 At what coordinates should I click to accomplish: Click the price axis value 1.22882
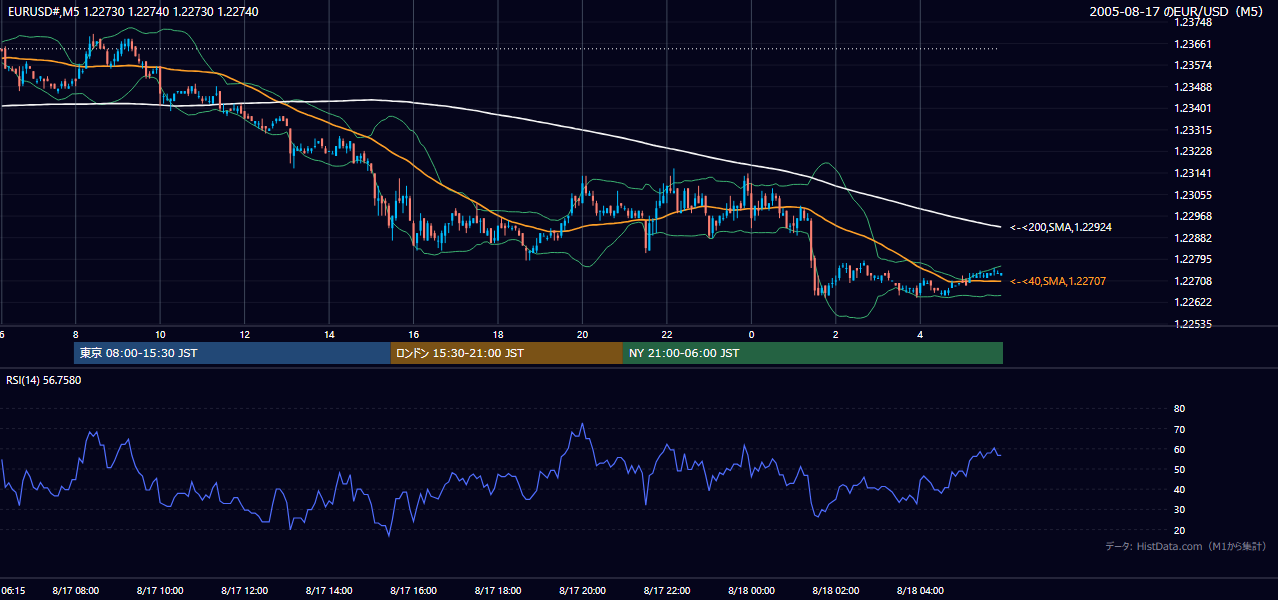coord(1192,238)
